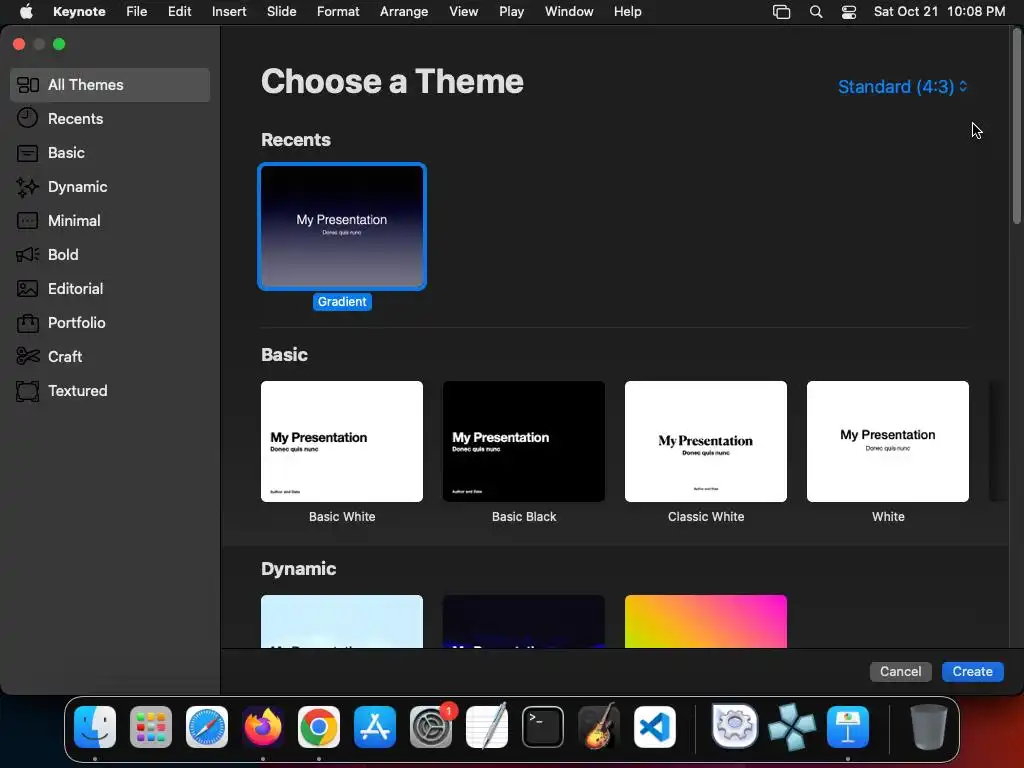Click the Create button

pos(972,671)
